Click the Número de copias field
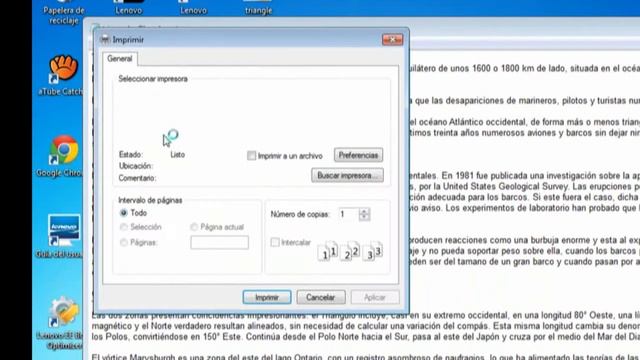Screen dimensions: 640x360 [x=348, y=214]
